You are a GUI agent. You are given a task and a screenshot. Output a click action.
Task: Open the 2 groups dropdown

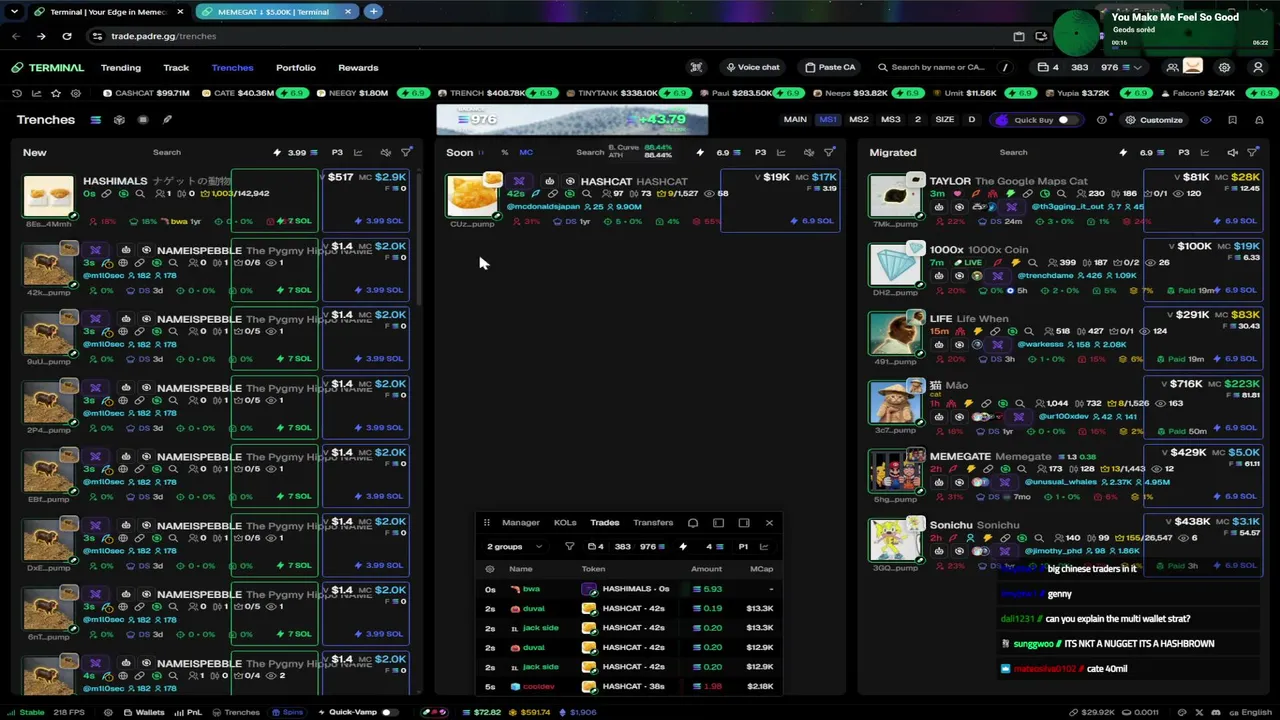(x=514, y=547)
